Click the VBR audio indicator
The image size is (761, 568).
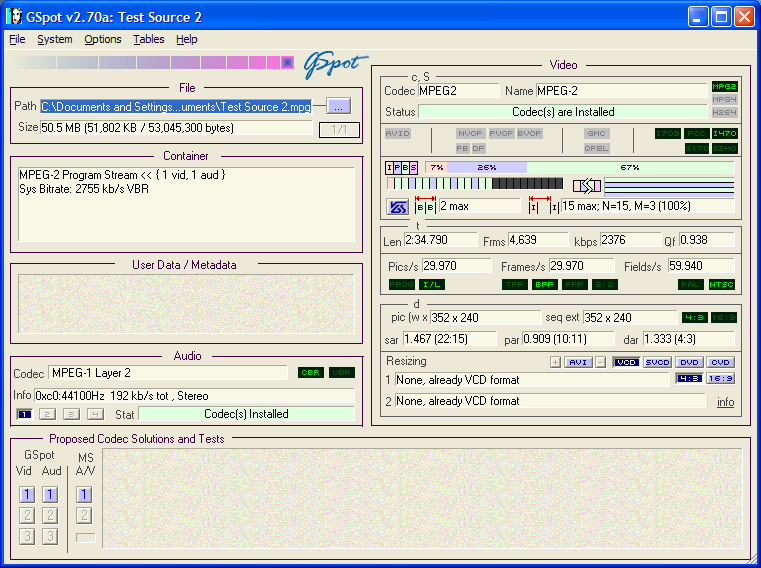(x=342, y=373)
